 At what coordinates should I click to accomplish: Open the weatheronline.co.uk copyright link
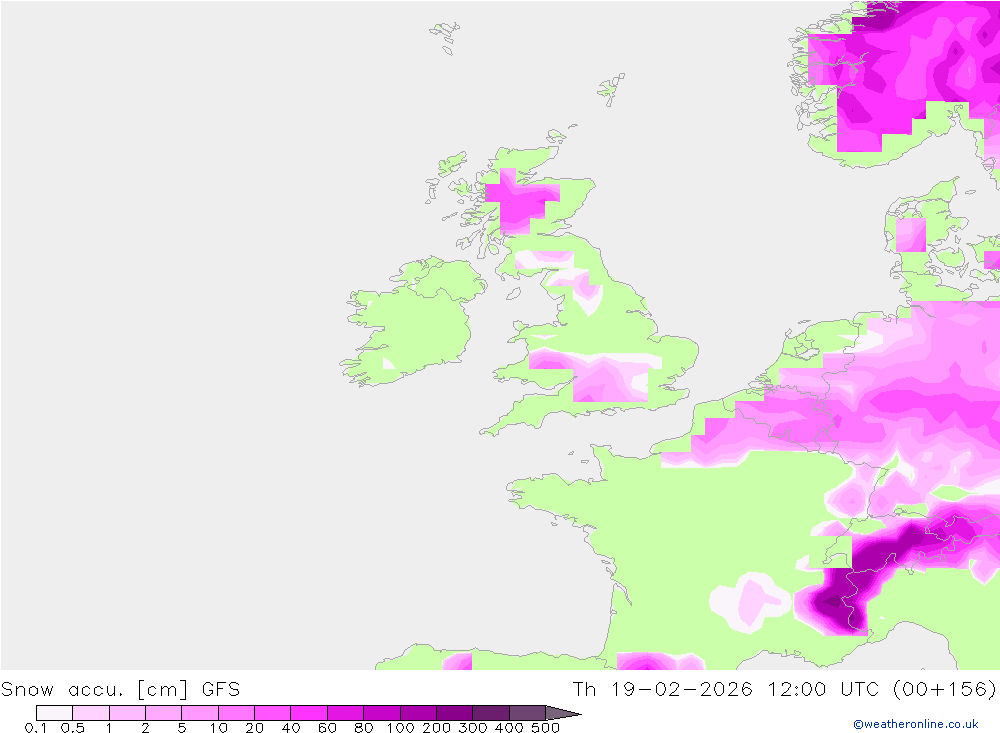[916, 724]
